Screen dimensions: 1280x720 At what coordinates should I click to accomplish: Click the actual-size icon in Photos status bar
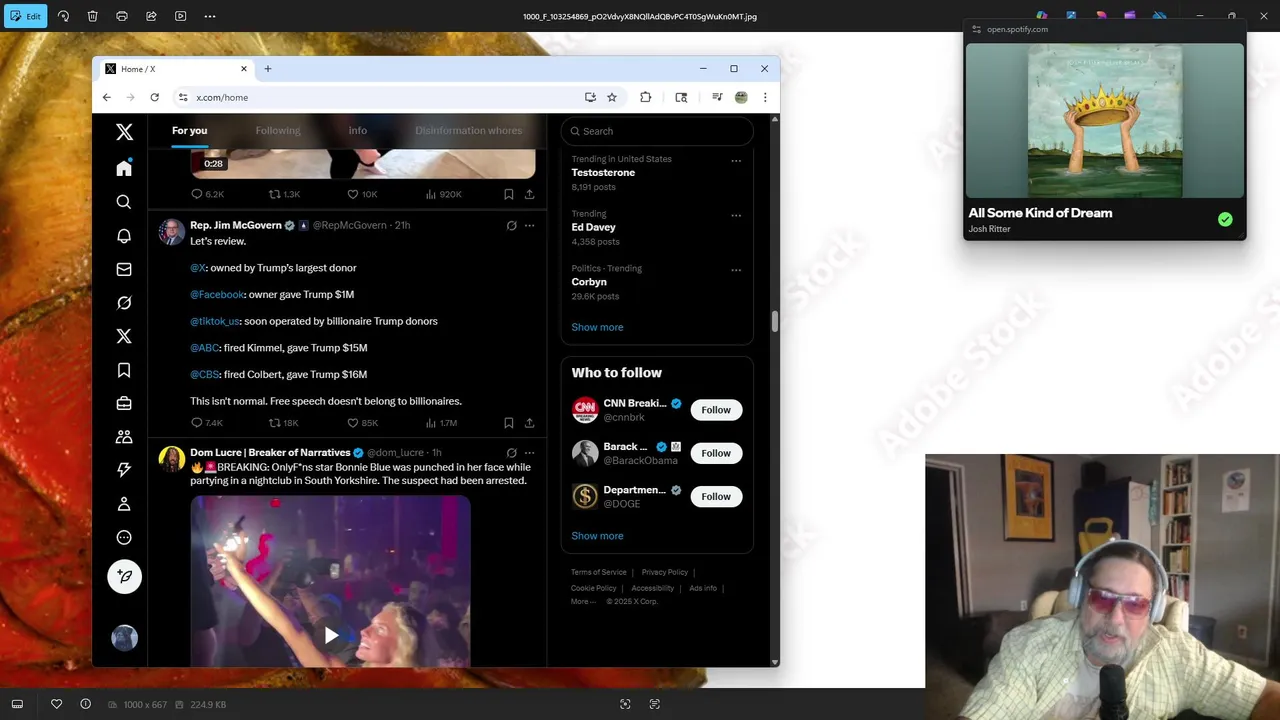point(655,704)
